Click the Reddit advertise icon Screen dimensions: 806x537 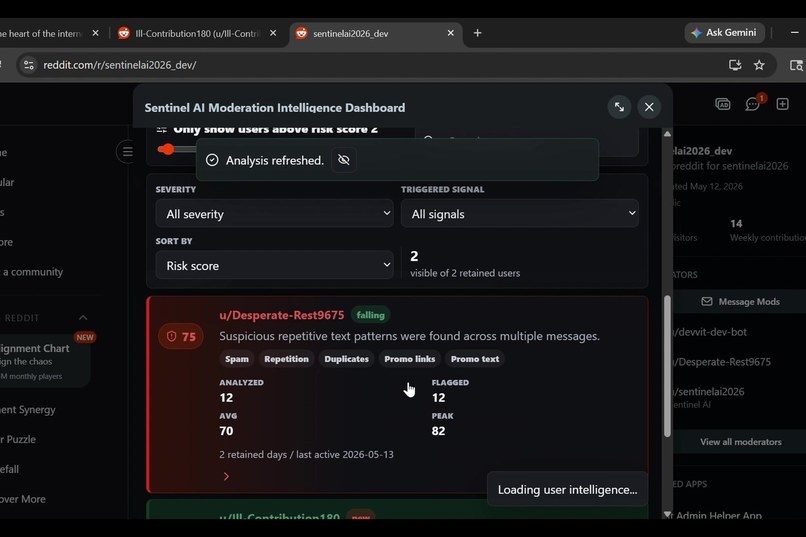(723, 104)
